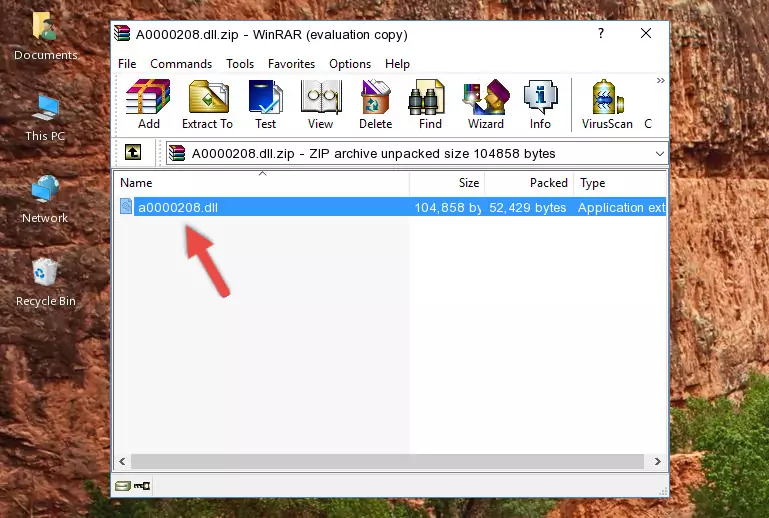Open the View file tool
Viewport: 769px width, 518px height.
(321, 104)
